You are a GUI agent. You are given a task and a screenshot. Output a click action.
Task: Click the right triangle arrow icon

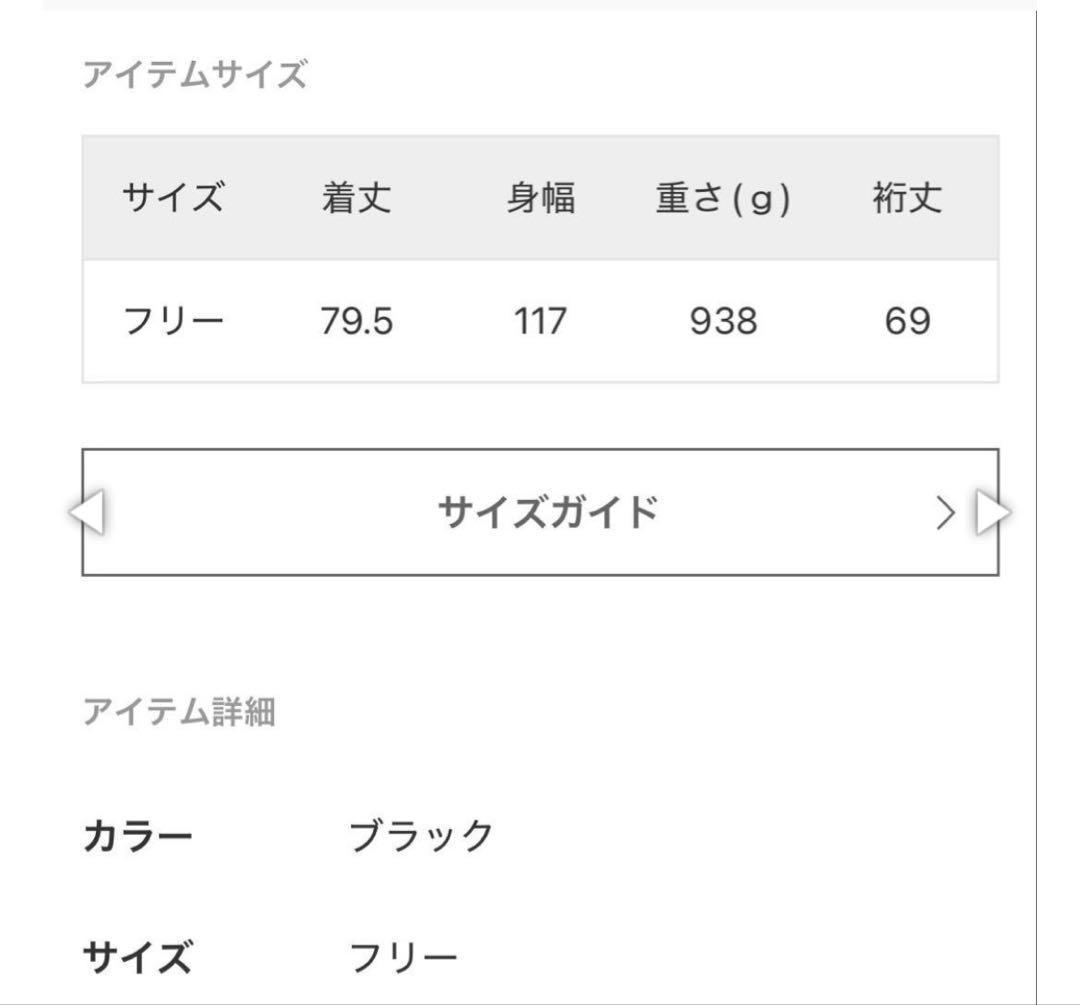tap(993, 512)
